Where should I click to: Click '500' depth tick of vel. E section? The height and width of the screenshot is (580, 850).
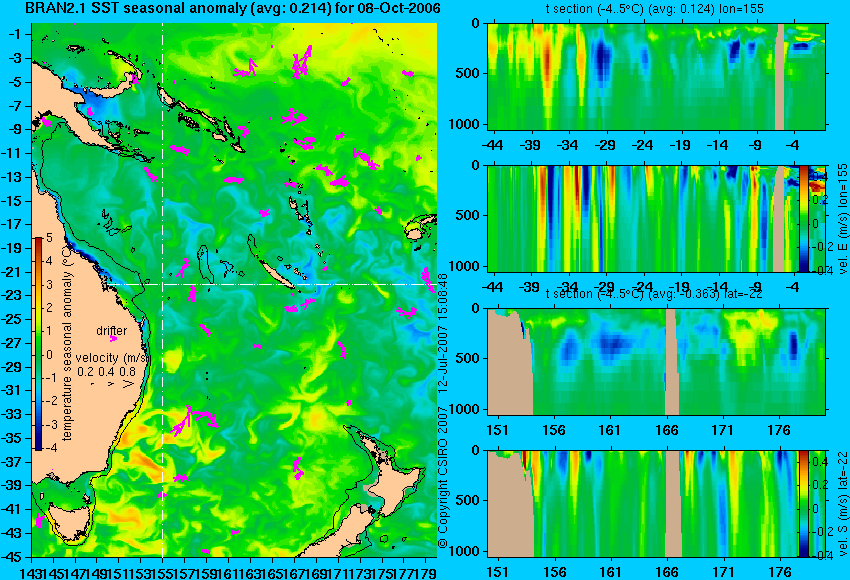coord(468,215)
